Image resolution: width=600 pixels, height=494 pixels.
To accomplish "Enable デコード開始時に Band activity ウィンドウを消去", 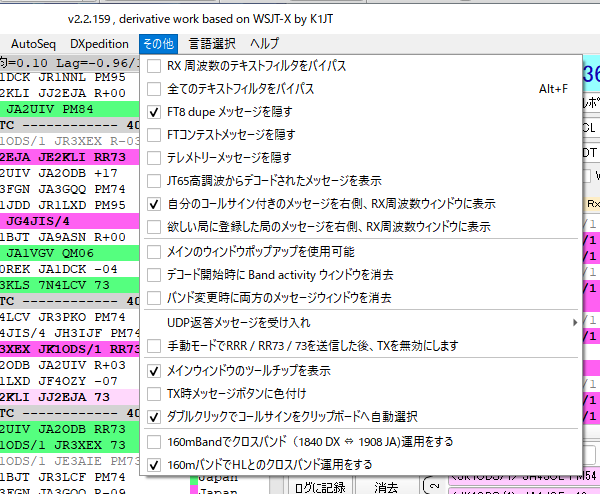I will [361, 275].
